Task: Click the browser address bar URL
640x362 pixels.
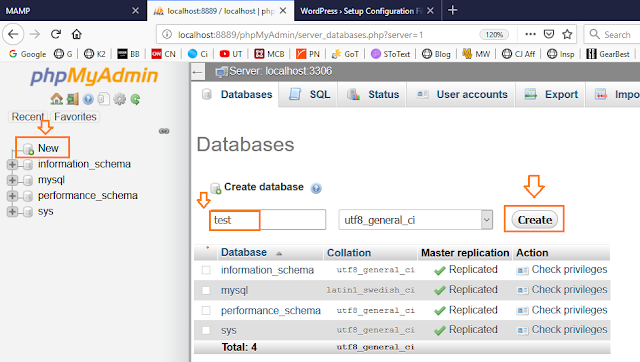Action: pos(300,35)
